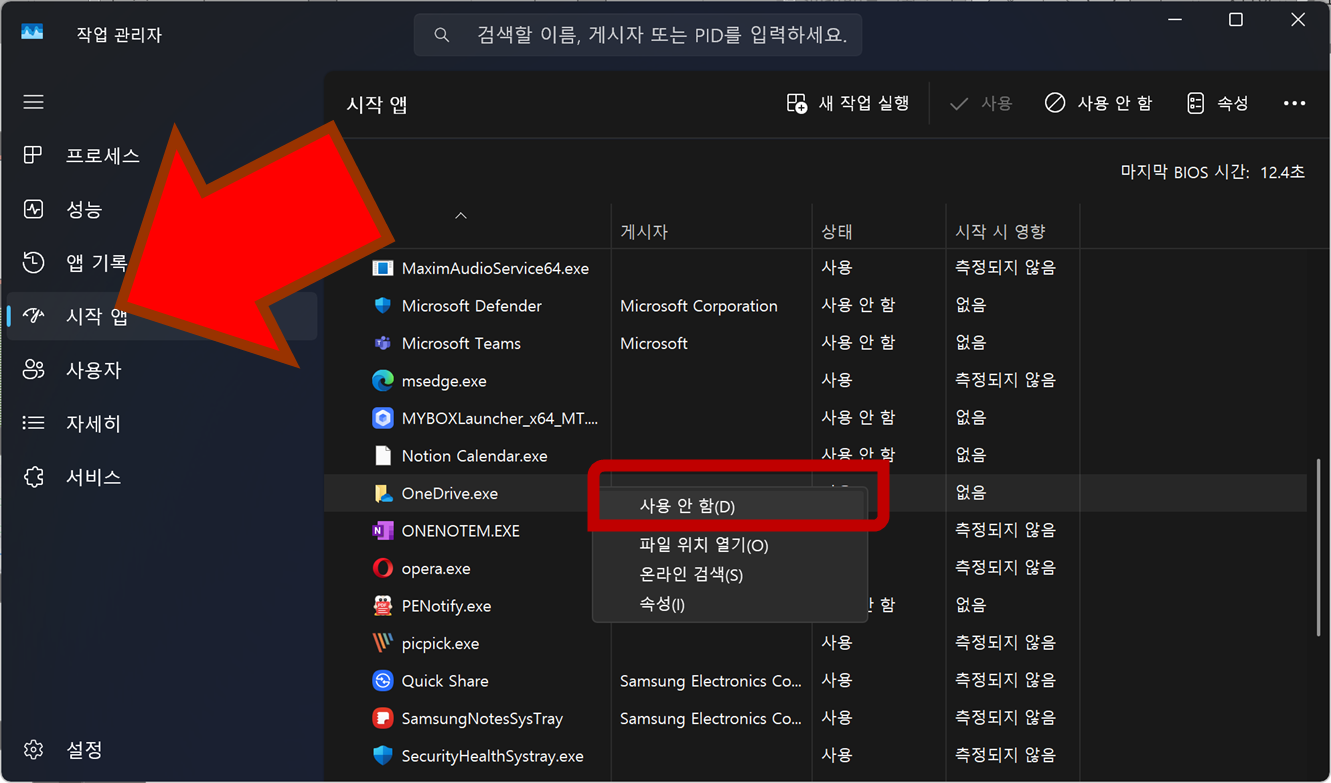Open the three-dot more options menu

point(1294,103)
